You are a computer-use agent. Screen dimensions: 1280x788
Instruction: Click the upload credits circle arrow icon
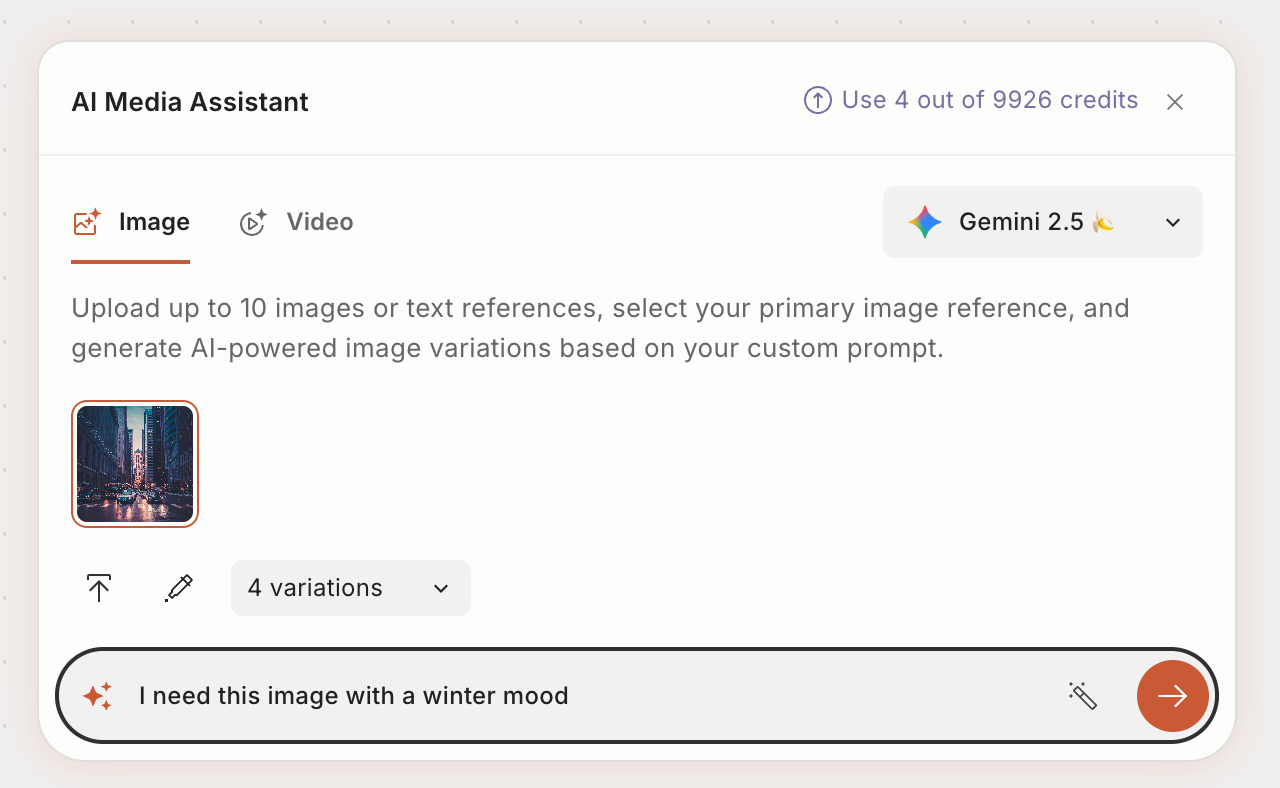tap(818, 100)
